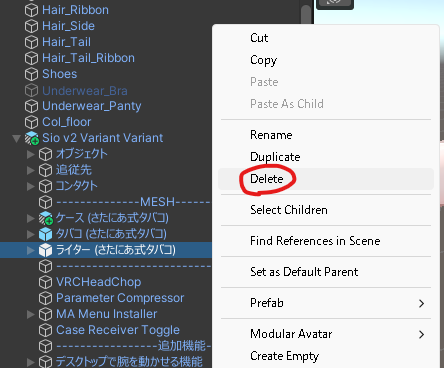This screenshot has width=444, height=368.
Task: Open the Modular Avatar submenu
Action: [326, 334]
